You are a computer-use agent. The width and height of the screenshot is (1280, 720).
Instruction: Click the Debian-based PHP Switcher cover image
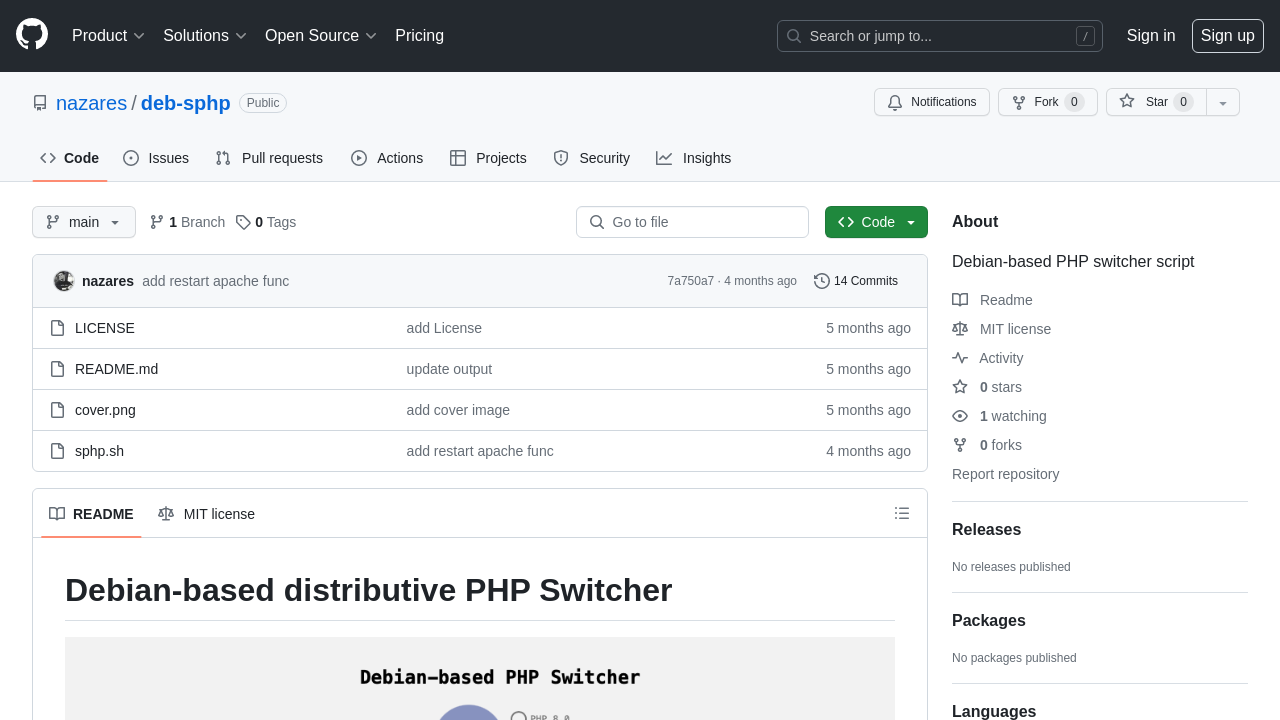coord(480,678)
